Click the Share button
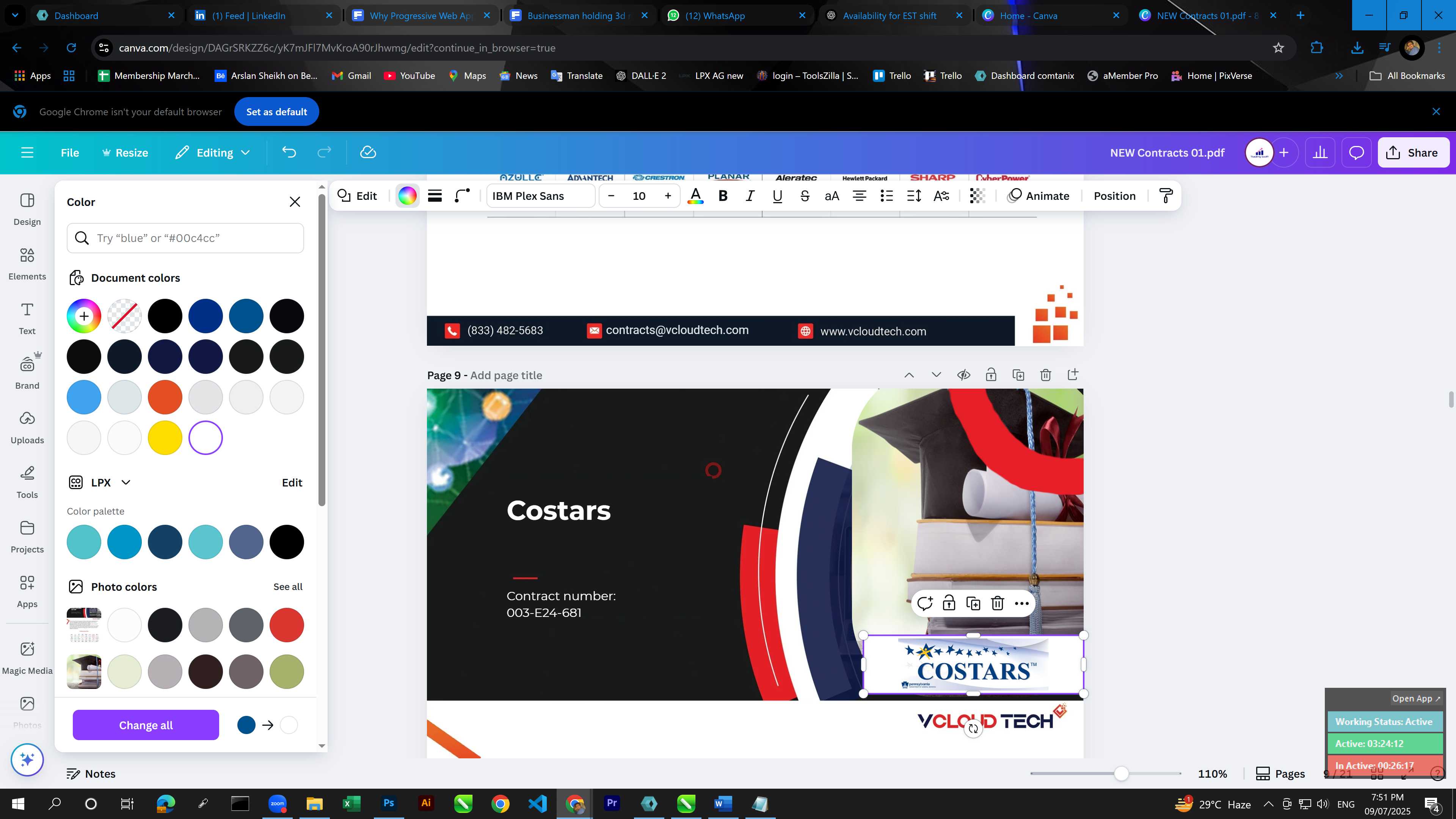Image resolution: width=1456 pixels, height=819 pixels. coord(1413,152)
